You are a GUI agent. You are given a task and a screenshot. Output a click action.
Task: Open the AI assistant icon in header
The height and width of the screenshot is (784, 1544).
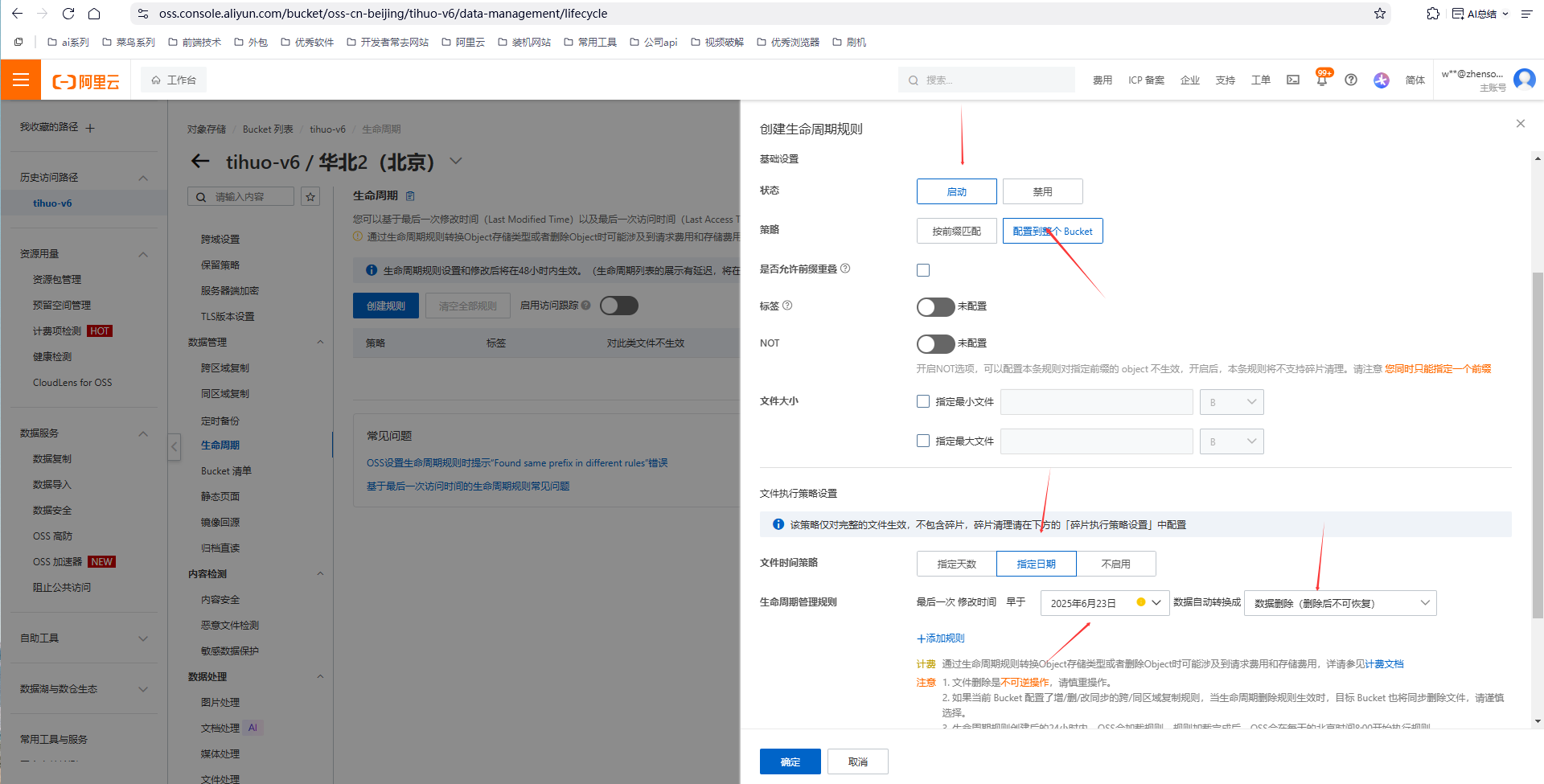coord(1382,80)
